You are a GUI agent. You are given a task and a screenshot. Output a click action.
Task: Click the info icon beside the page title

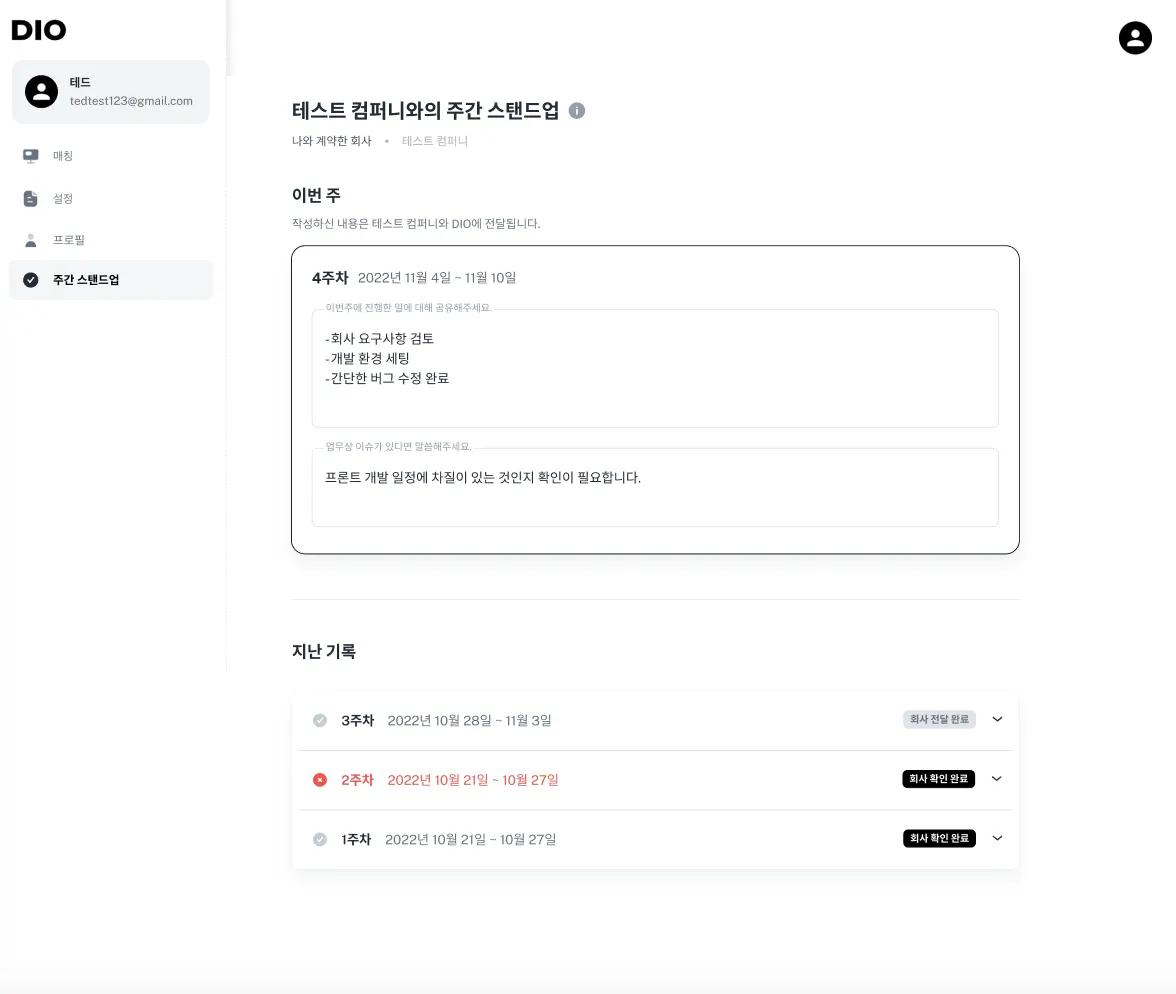click(577, 111)
